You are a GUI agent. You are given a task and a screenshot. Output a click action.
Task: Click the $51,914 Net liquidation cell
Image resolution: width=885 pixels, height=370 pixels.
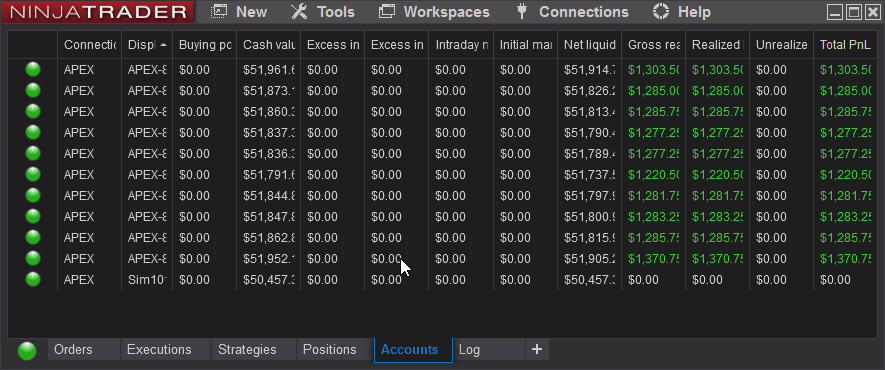click(589, 70)
